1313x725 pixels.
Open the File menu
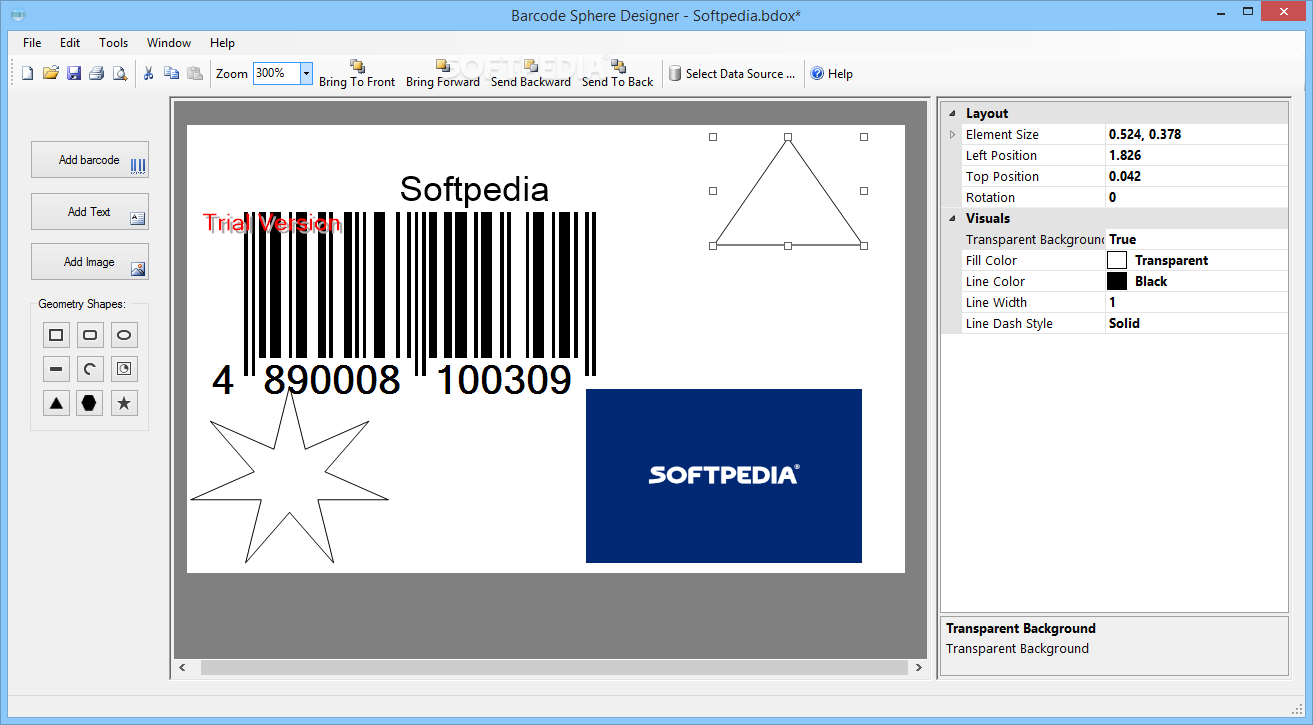[x=32, y=43]
